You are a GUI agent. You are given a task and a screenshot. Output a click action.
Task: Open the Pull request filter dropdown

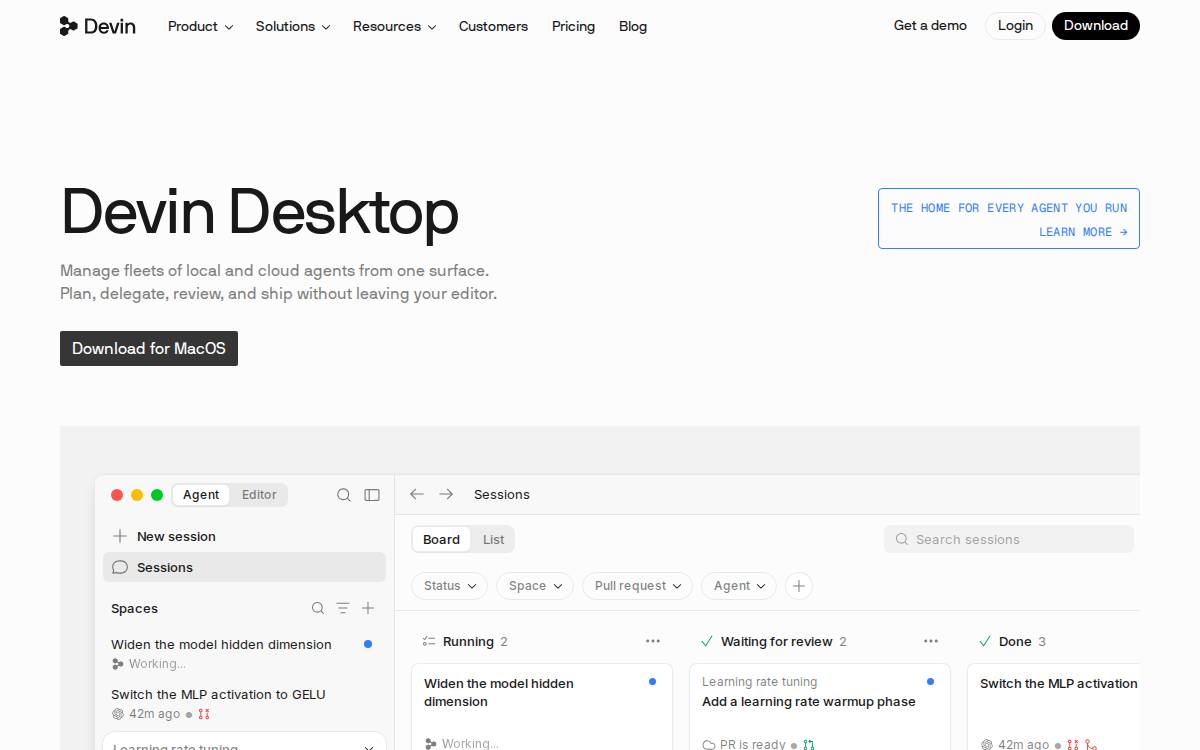tap(637, 586)
